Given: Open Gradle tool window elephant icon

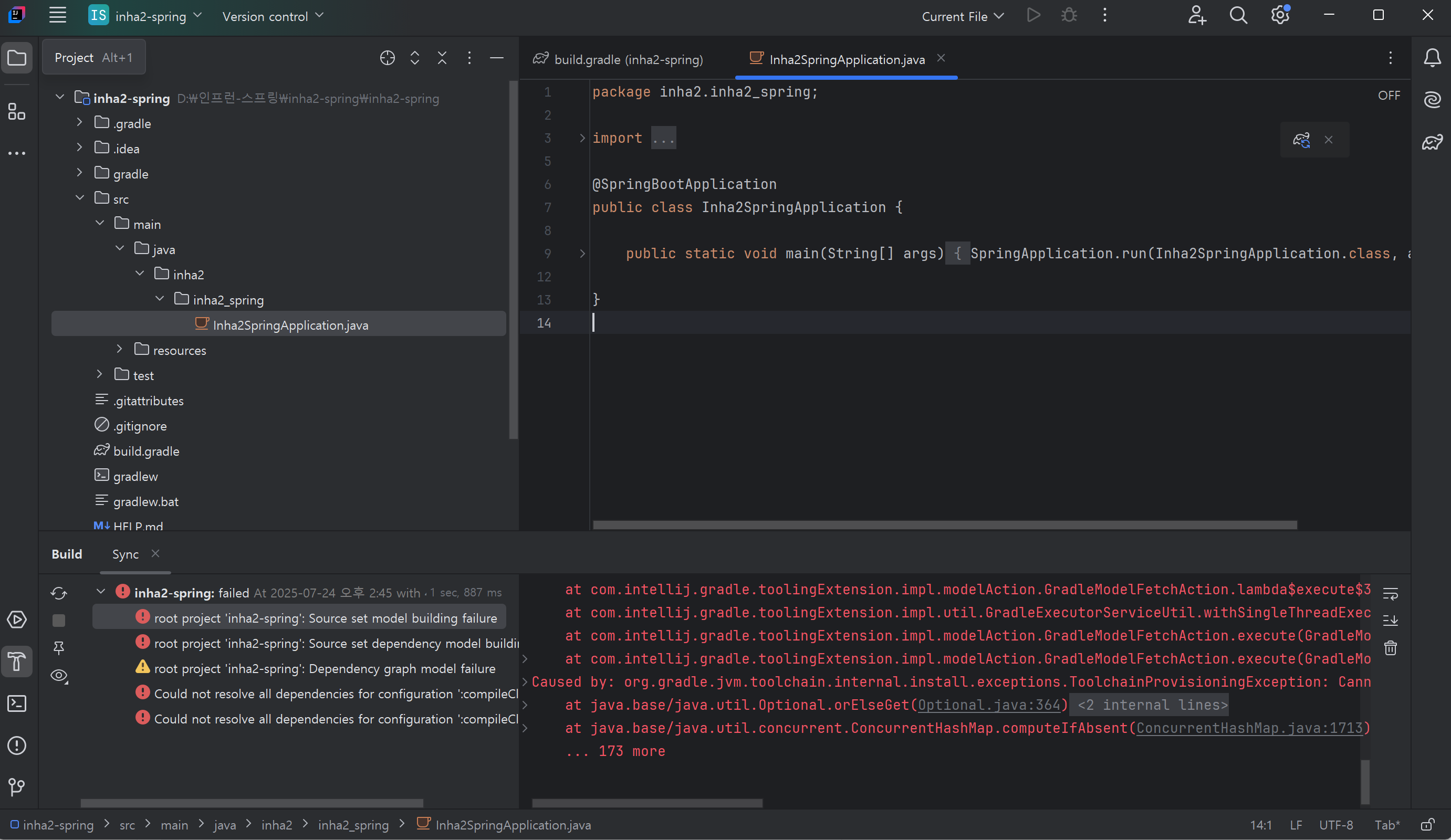Looking at the screenshot, I should click(x=1432, y=142).
